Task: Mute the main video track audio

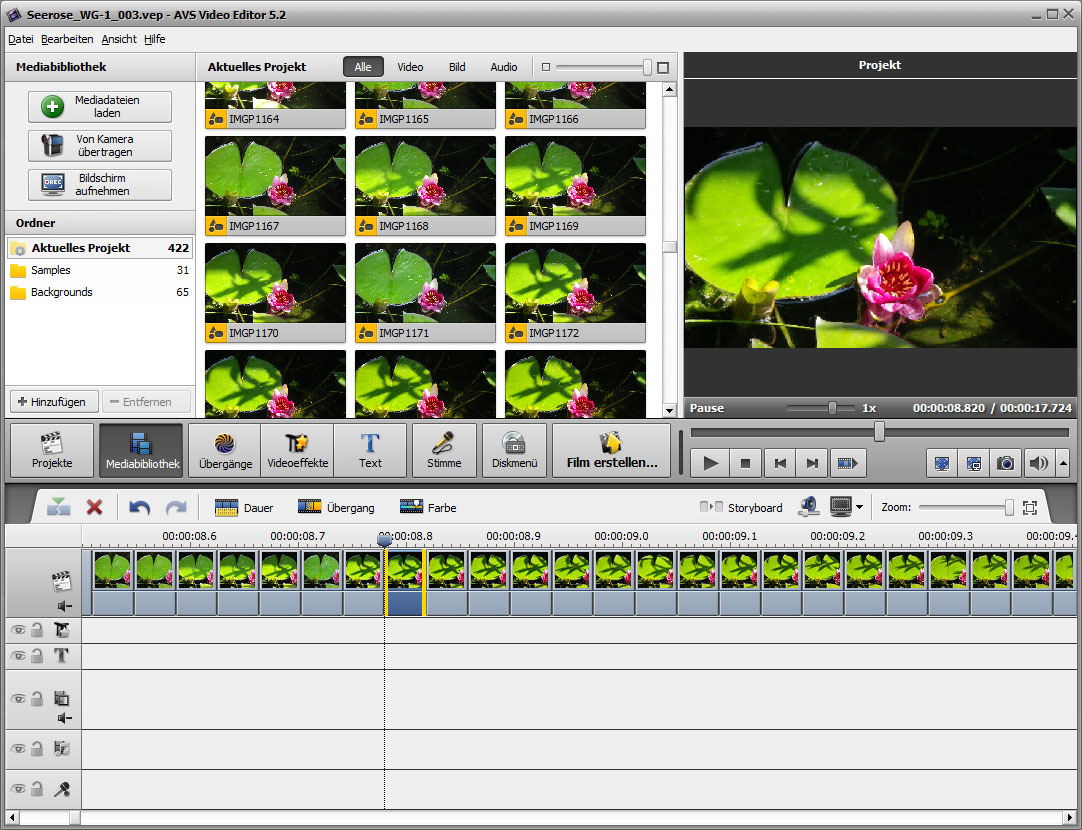Action: 65,605
